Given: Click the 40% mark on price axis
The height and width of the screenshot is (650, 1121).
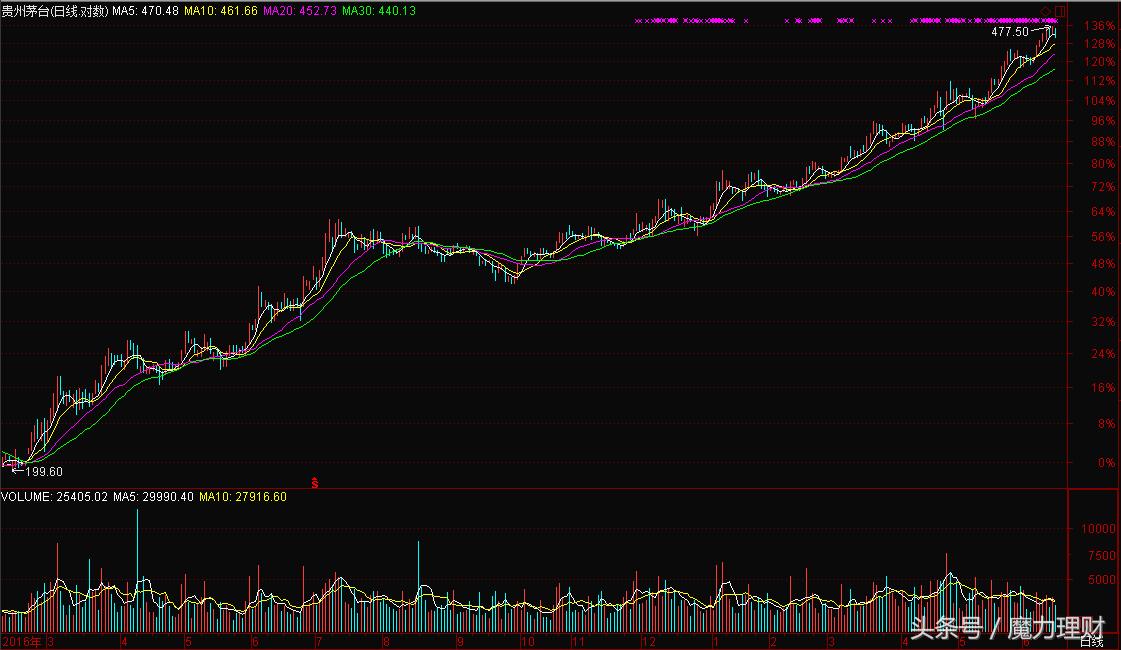Looking at the screenshot, I should 1102,292.
